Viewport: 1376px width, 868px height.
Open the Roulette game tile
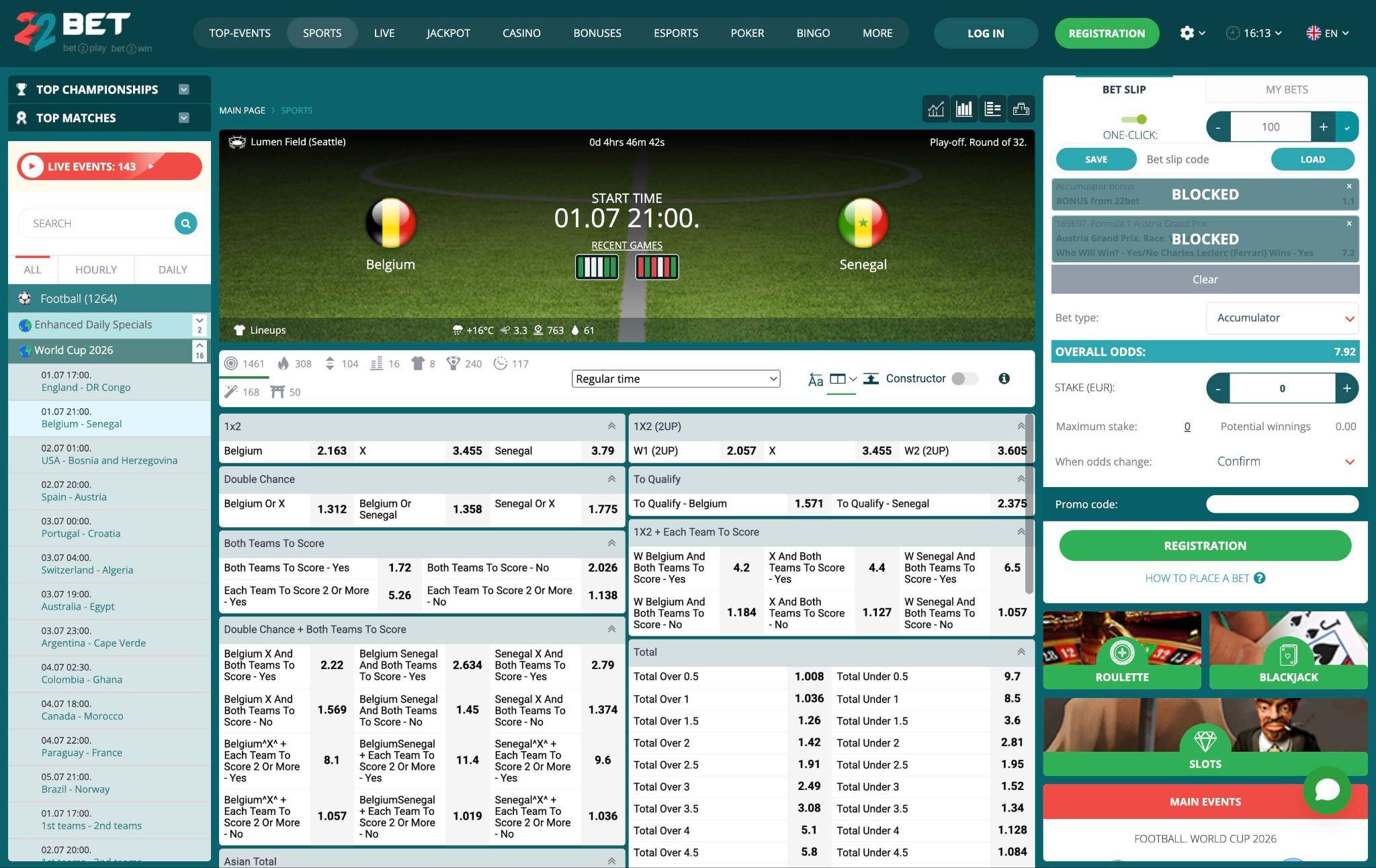point(1122,650)
